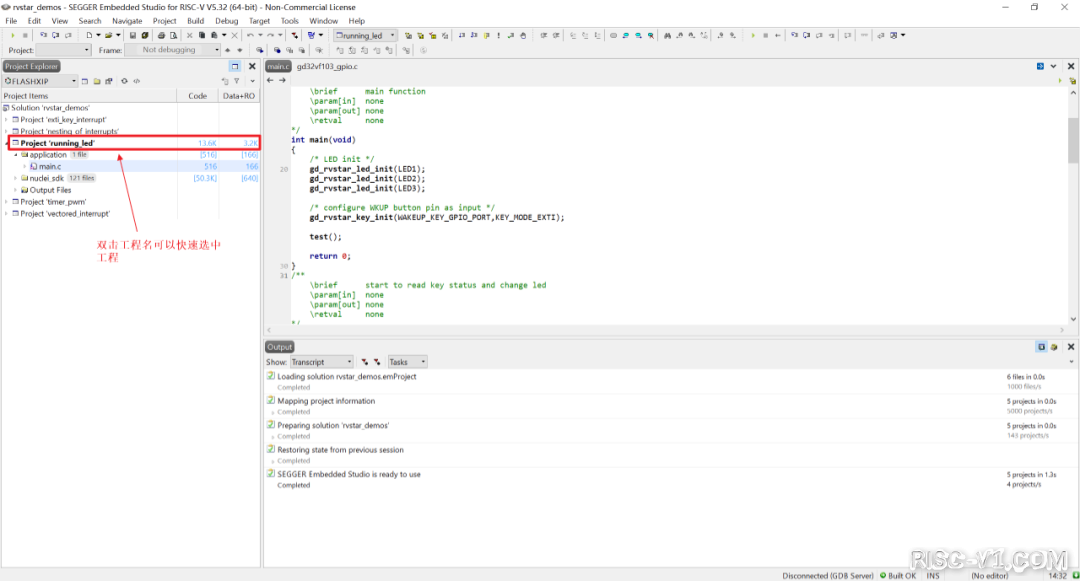This screenshot has width=1080, height=581.
Task: Close the Output panel
Action: click(x=1070, y=347)
